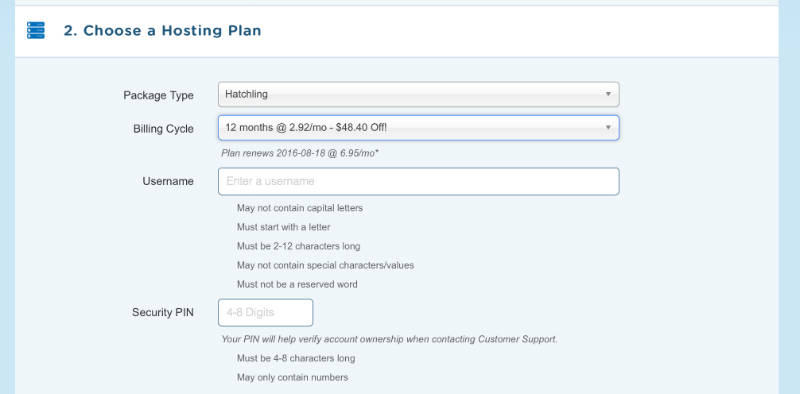Click the Username label
800x394 pixels.
168,181
